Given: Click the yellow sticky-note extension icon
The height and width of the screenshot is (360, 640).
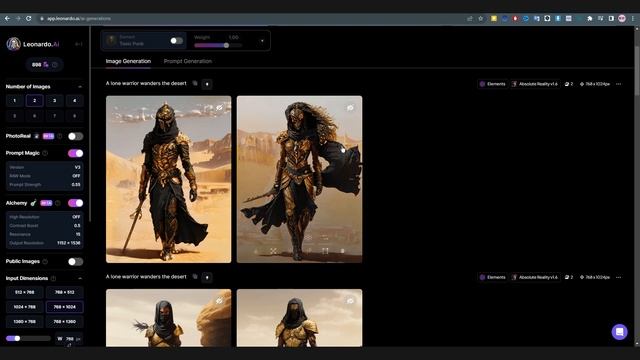Looking at the screenshot, I should (x=494, y=18).
